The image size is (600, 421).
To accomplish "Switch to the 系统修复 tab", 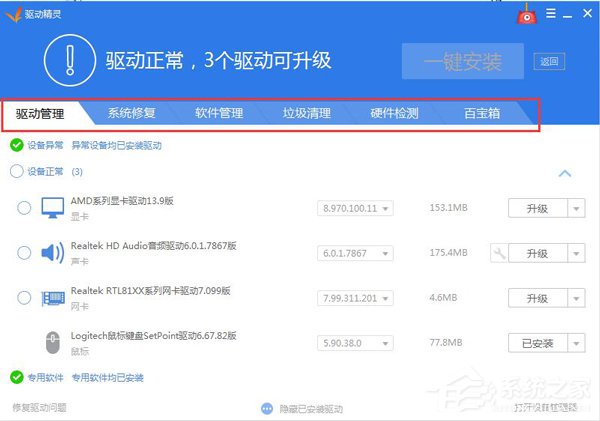I will coord(132,113).
